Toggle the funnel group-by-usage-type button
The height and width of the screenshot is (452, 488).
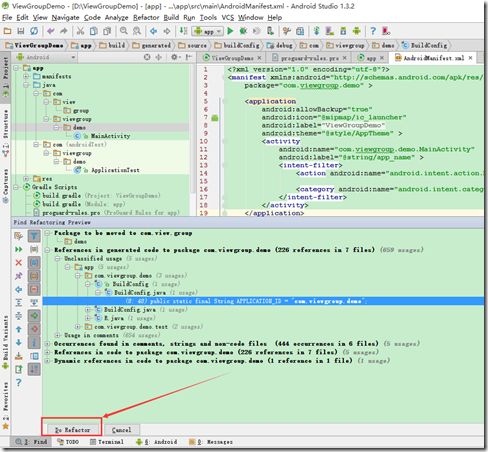[x=34, y=236]
